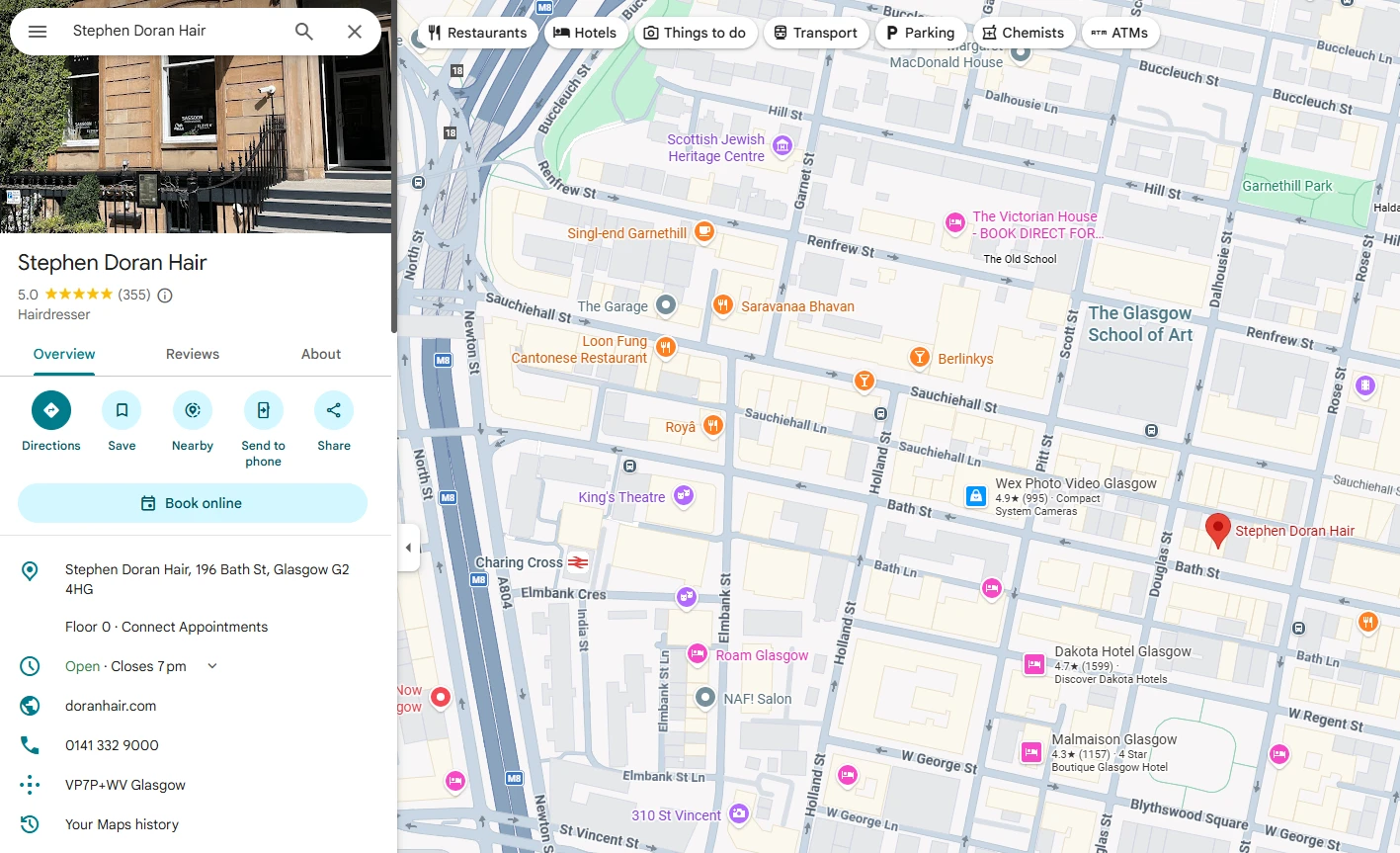Switch to the About tab
The image size is (1400, 853).
click(x=321, y=354)
